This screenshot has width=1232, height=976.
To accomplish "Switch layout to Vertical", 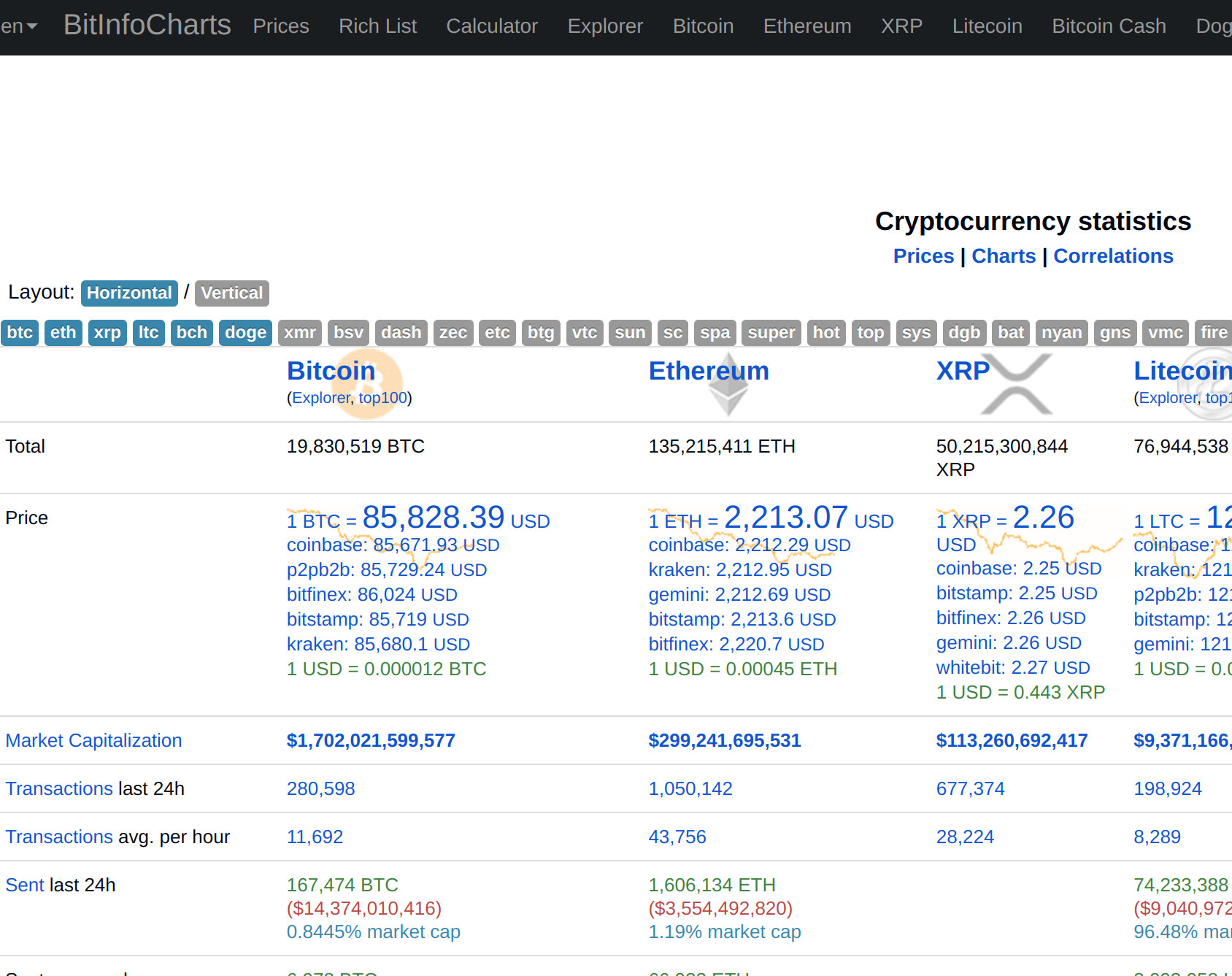I will click(232, 293).
